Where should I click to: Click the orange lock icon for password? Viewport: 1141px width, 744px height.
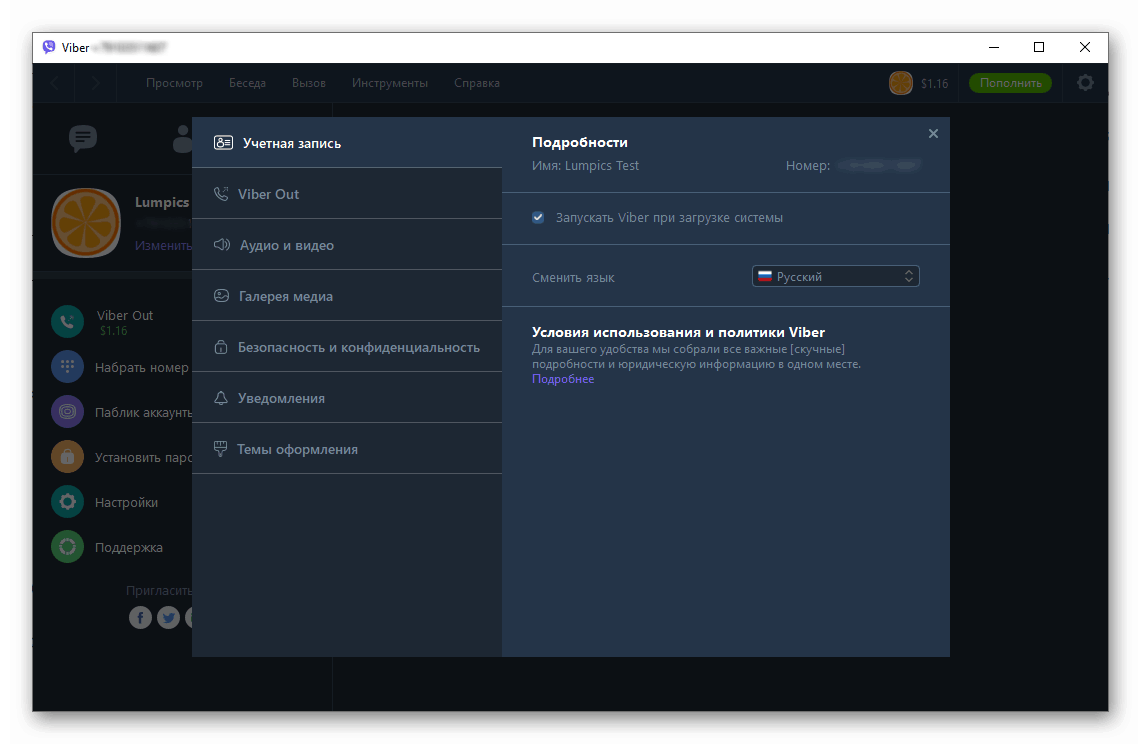67,457
